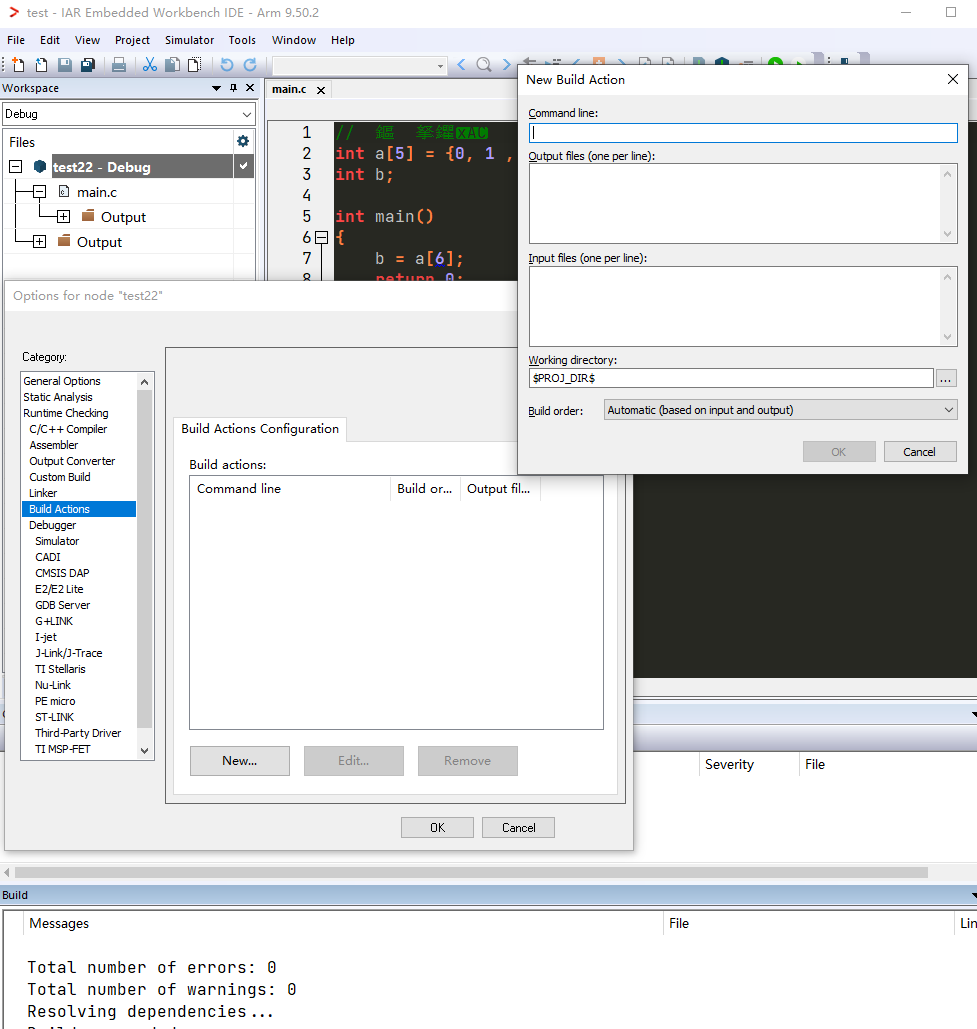Image resolution: width=977 pixels, height=1029 pixels.
Task: Click the New... build action button
Action: point(239,761)
